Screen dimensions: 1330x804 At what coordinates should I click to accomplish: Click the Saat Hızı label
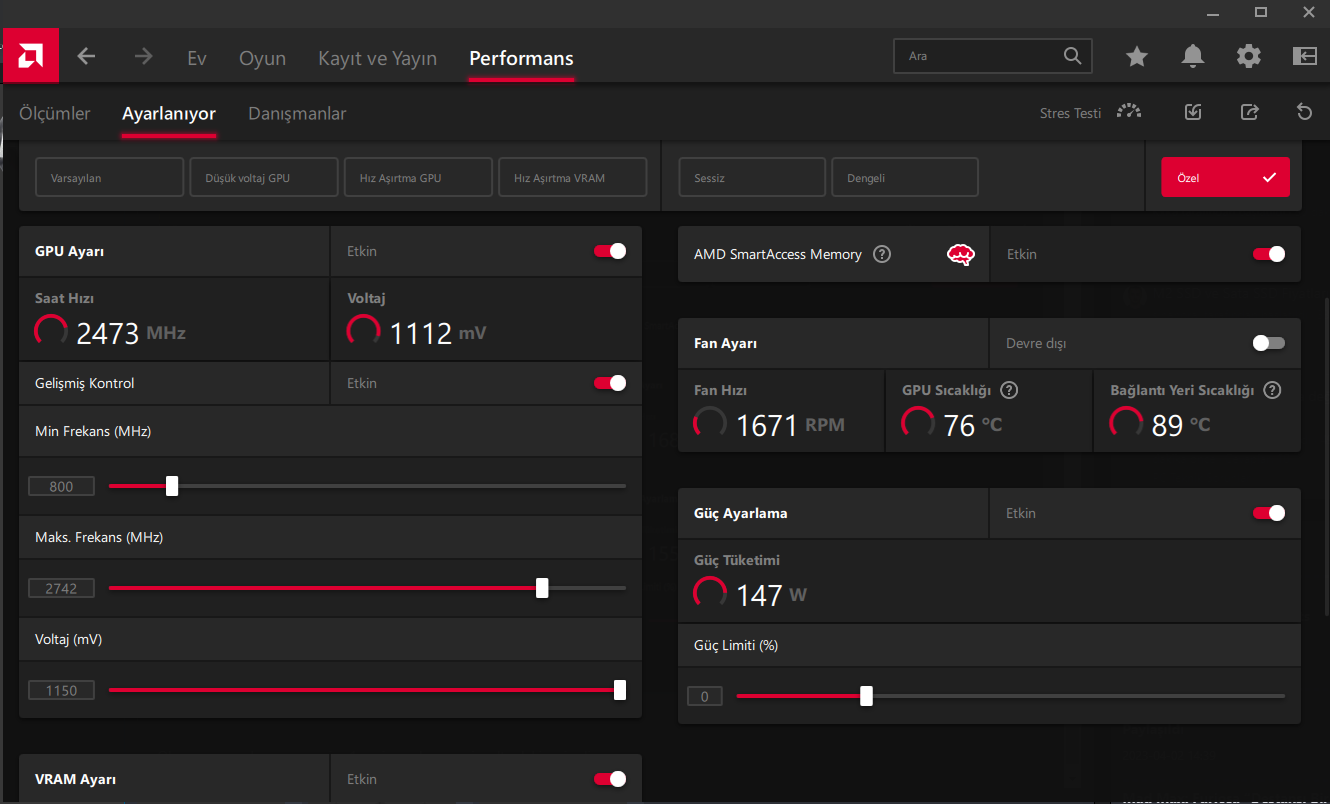(65, 298)
